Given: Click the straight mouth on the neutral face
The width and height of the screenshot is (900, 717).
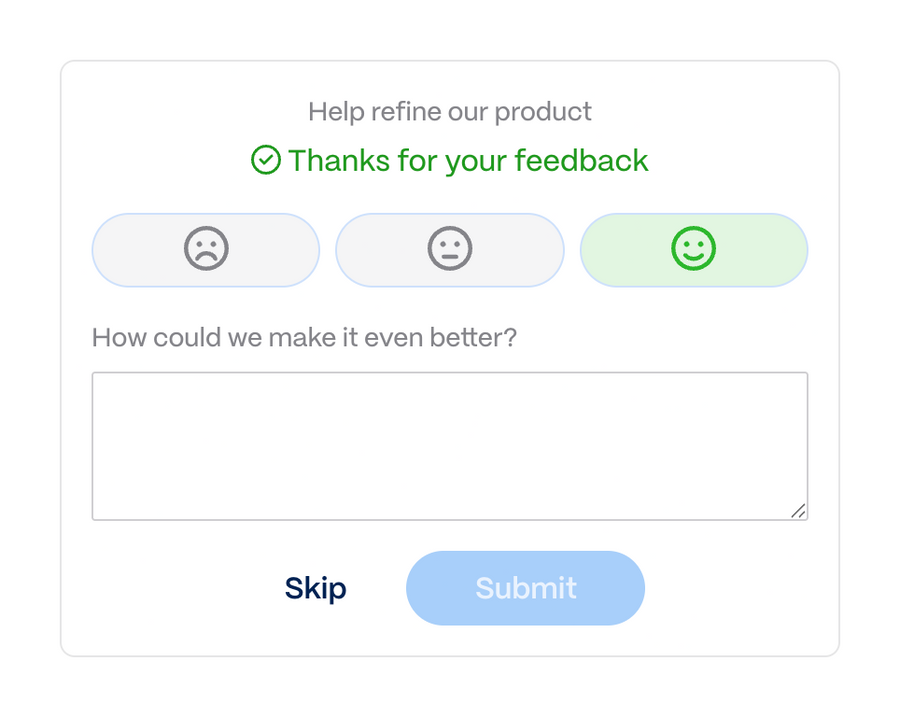Looking at the screenshot, I should coord(450,257).
